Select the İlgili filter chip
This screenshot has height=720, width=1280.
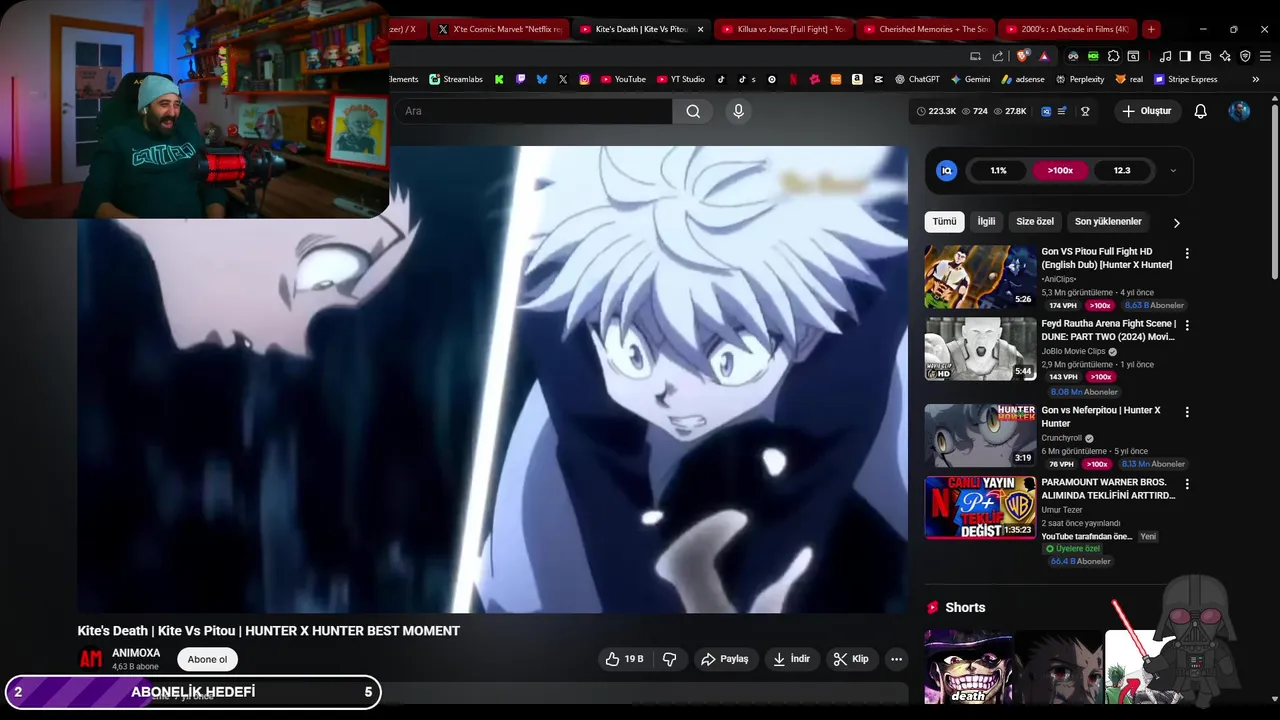click(986, 221)
